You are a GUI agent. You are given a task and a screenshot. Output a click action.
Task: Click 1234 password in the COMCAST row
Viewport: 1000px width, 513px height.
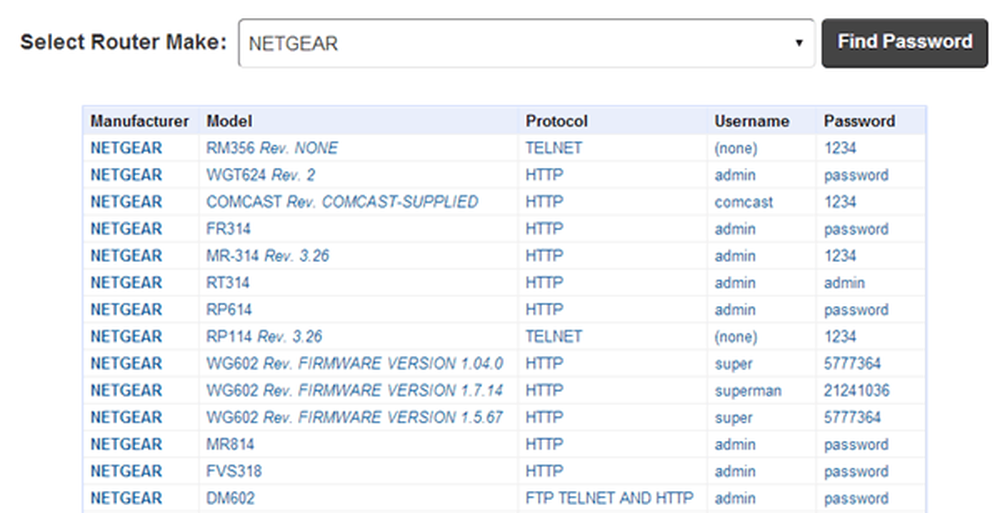point(839,202)
